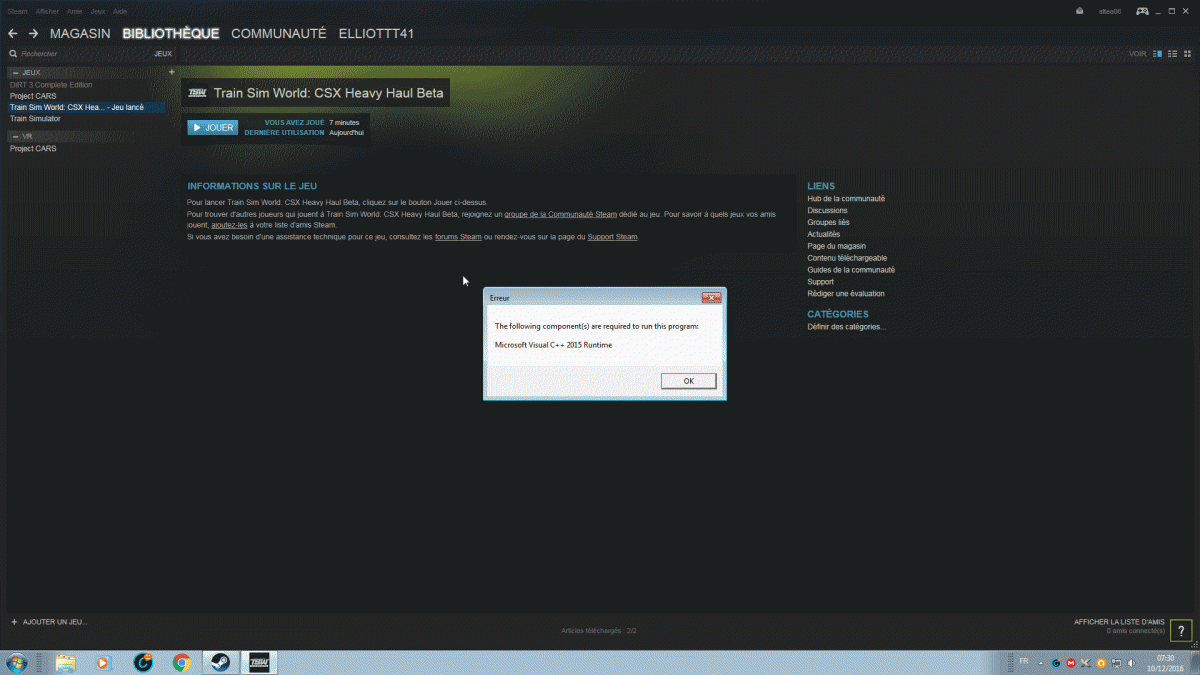The width and height of the screenshot is (1200, 675).
Task: Click the JOUER play button
Action: pyautogui.click(x=212, y=128)
